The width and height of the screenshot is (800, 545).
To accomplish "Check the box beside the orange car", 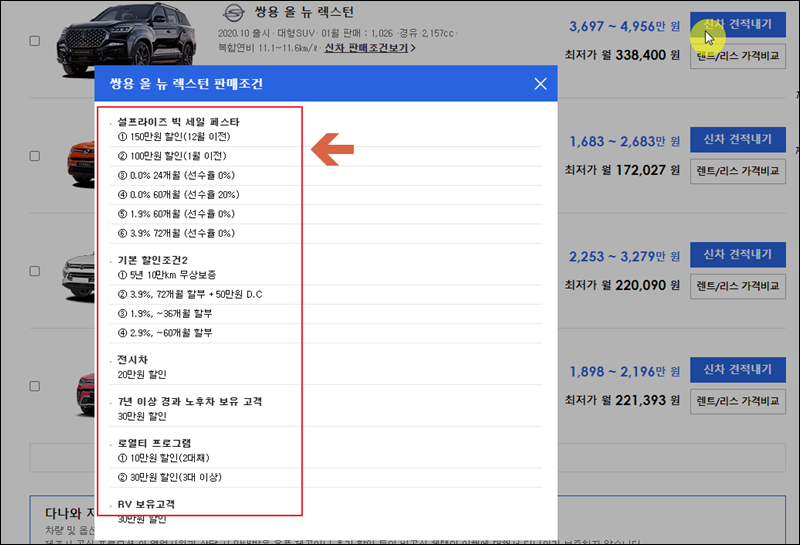I will (x=35, y=156).
